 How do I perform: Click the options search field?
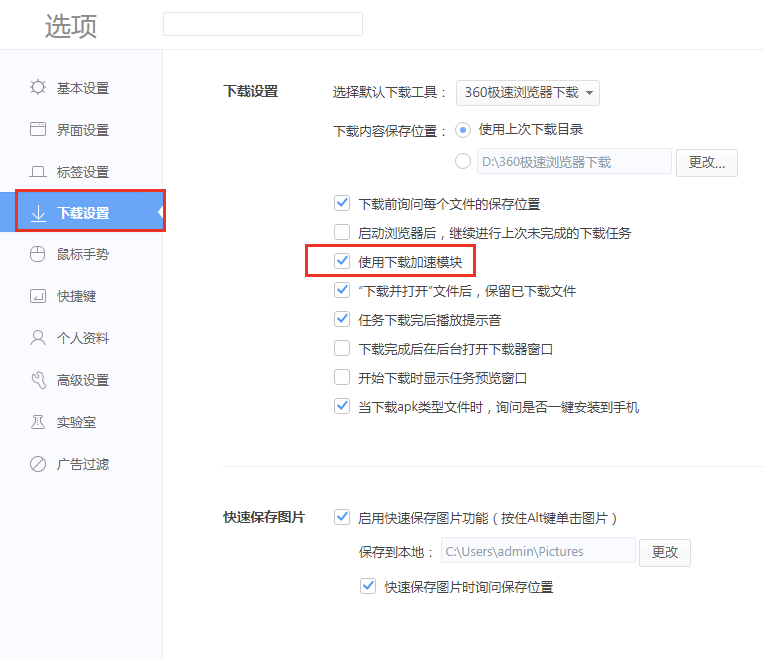point(263,24)
